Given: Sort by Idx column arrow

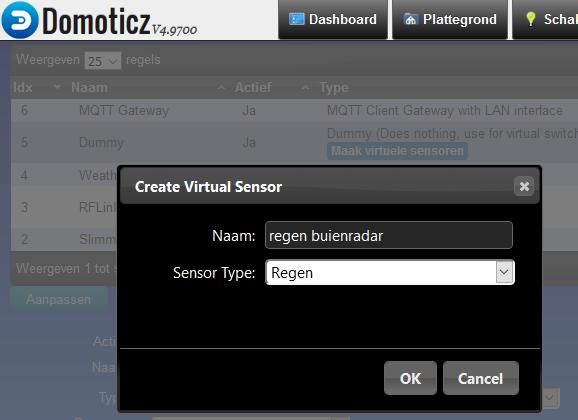Looking at the screenshot, I should [x=57, y=87].
